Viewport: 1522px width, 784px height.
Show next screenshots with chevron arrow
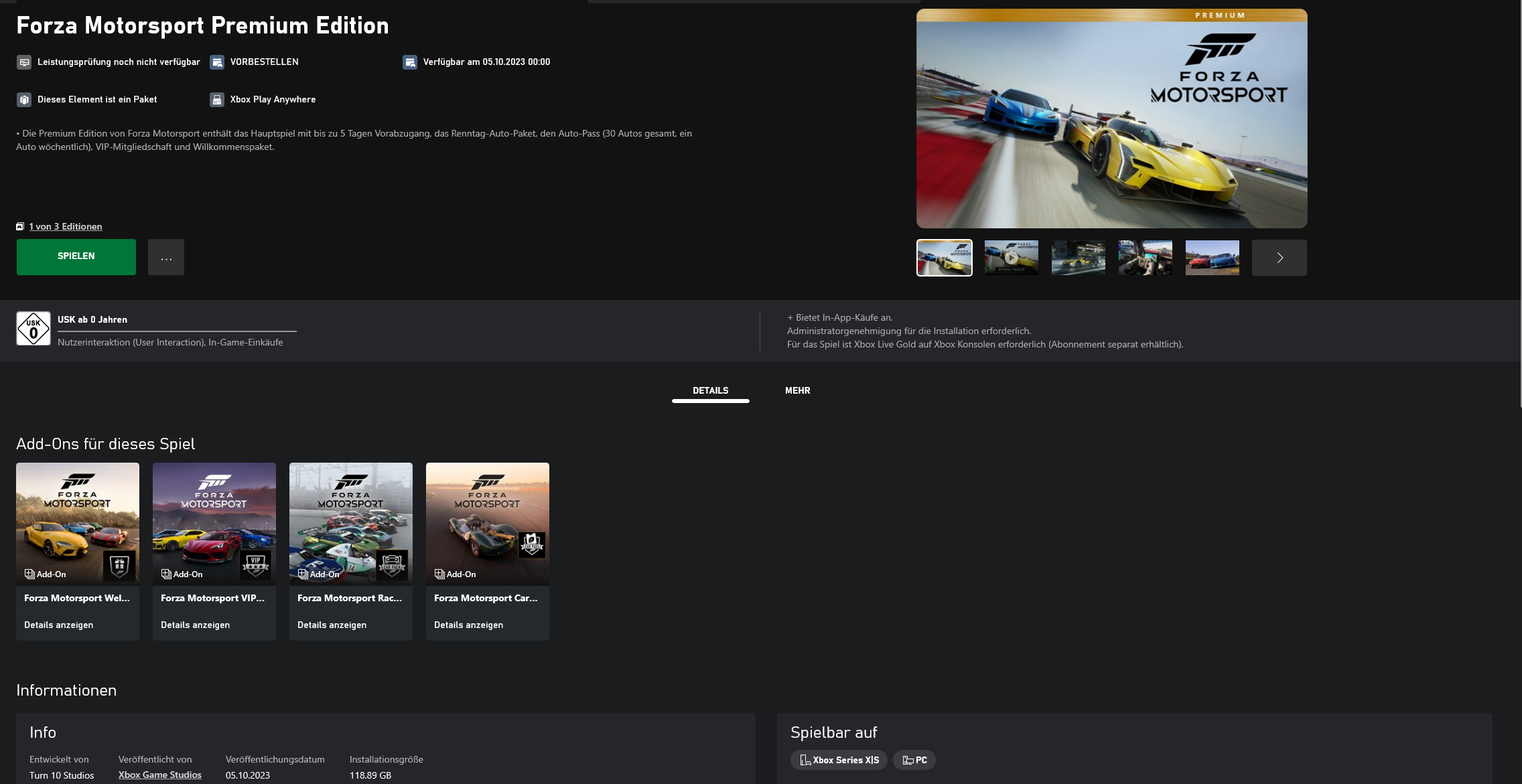click(x=1279, y=258)
